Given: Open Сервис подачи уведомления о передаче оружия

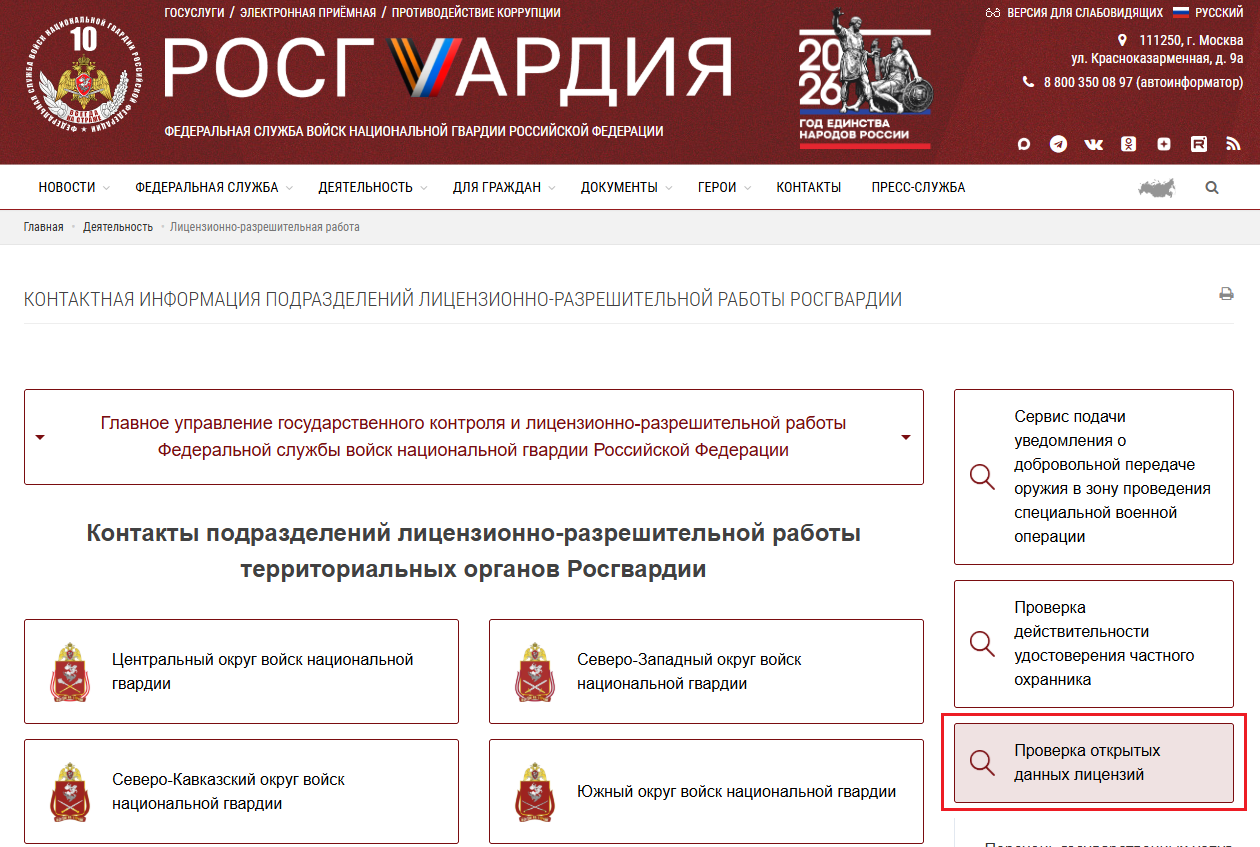Looking at the screenshot, I should (x=1094, y=477).
